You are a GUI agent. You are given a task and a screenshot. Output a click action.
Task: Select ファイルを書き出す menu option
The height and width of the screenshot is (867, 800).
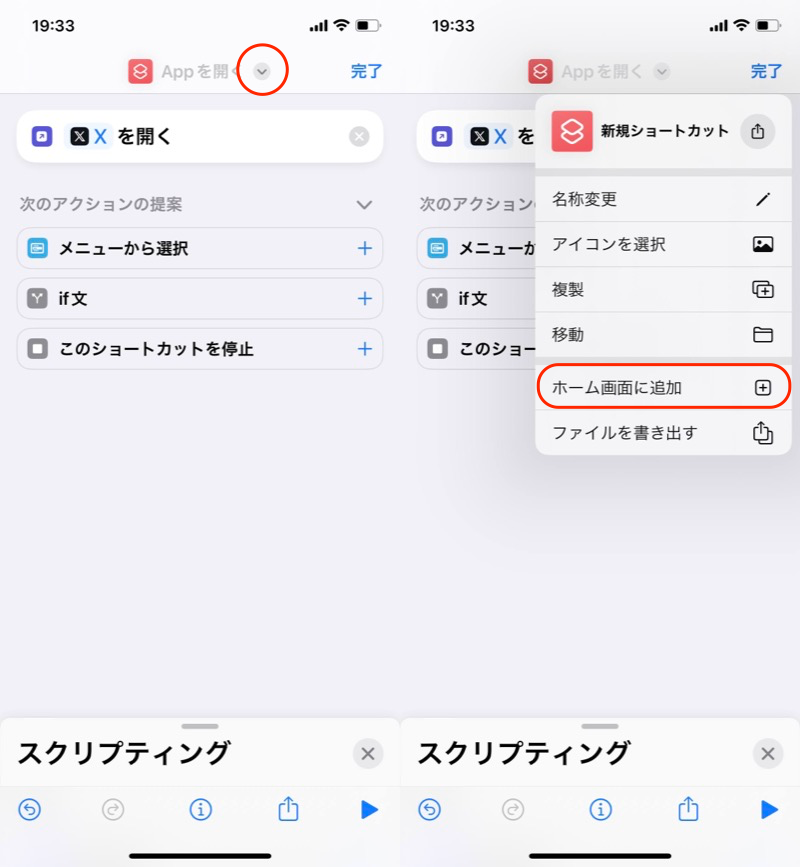pyautogui.click(x=662, y=432)
